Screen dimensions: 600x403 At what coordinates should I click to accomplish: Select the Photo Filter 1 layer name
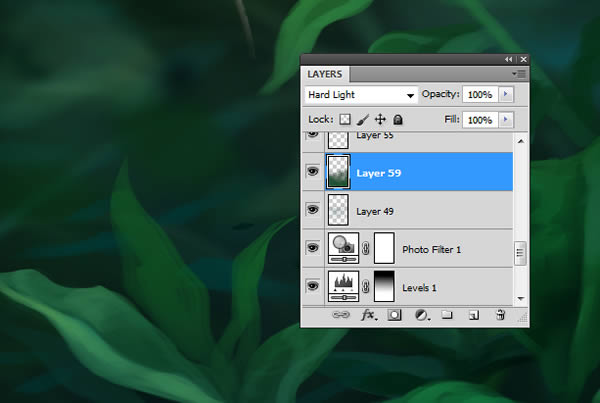[x=431, y=250]
